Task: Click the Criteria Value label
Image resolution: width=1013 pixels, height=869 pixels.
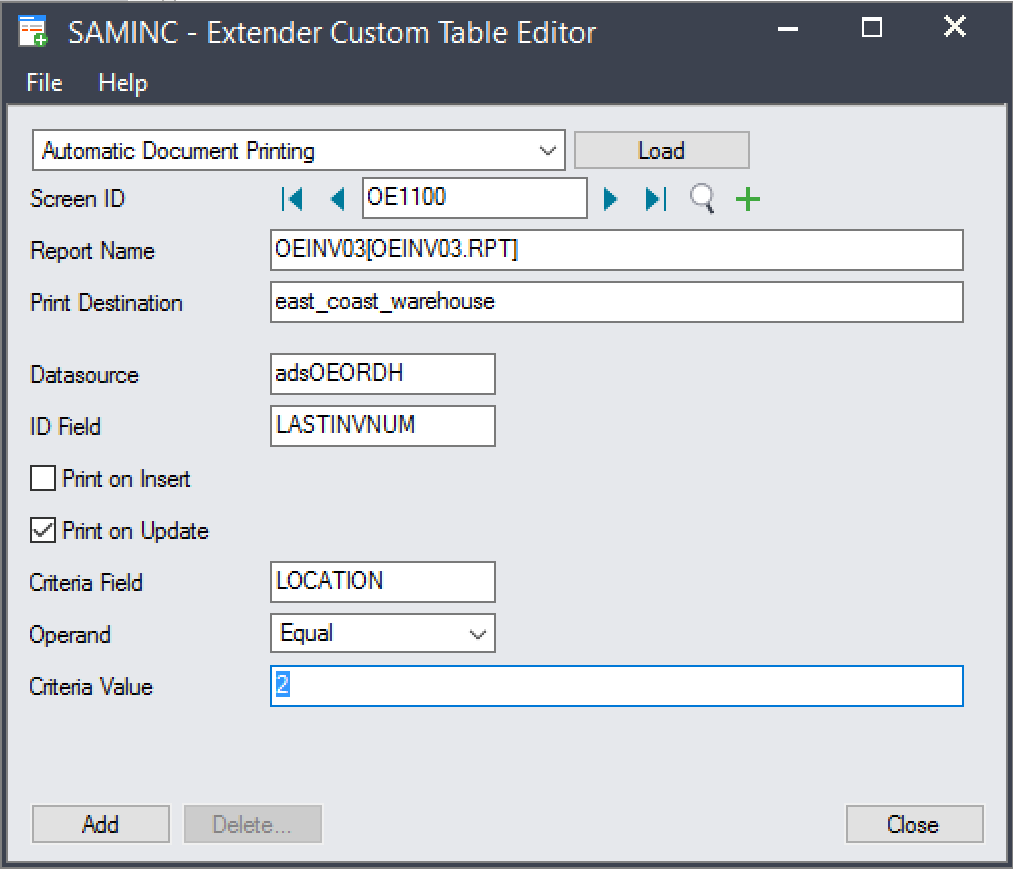Action: click(91, 687)
